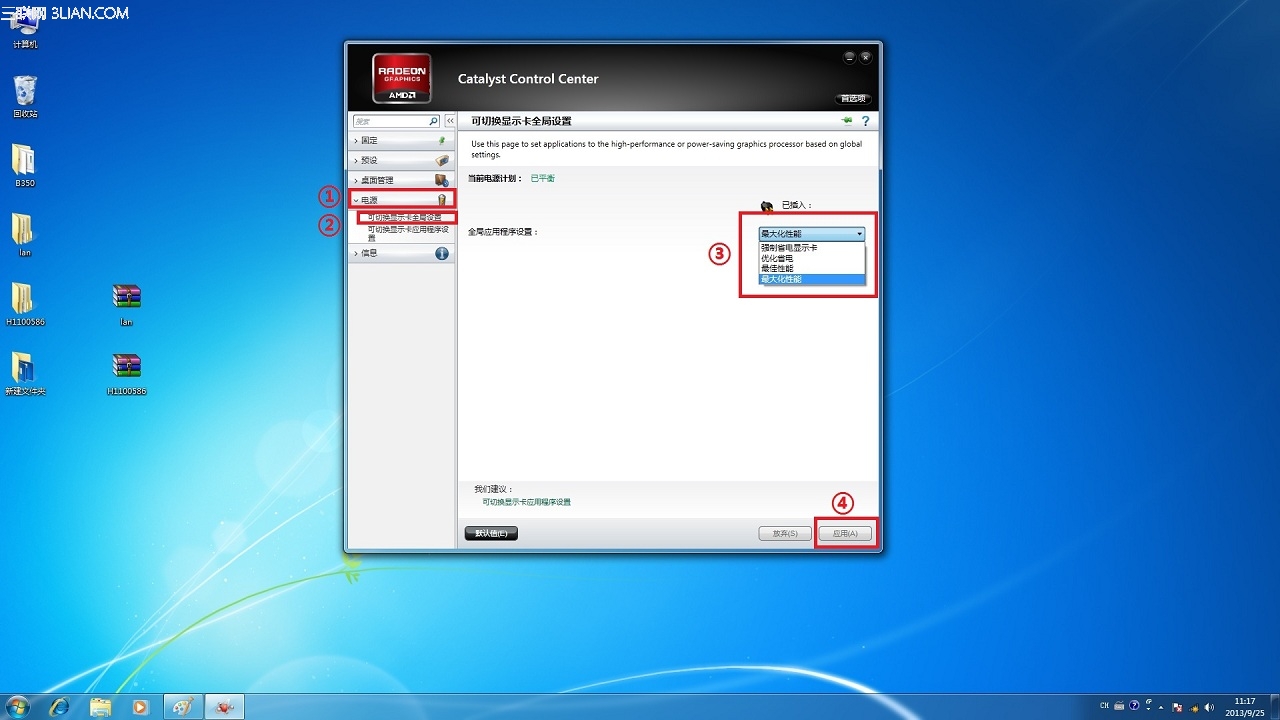Open the global settings performance dropdown
This screenshot has width=1280, height=720.
click(812, 233)
